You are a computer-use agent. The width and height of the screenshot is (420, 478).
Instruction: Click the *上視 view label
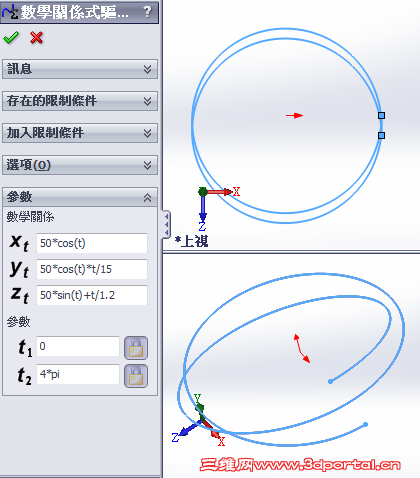(192, 241)
